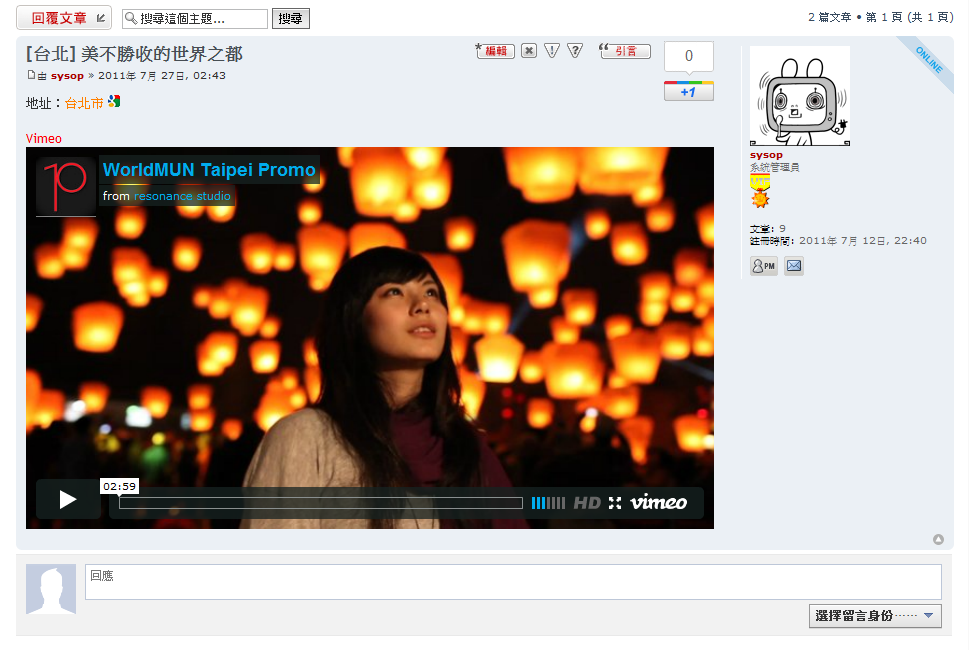Click the 引言 quote button
The height and width of the screenshot is (650, 972).
[x=625, y=51]
